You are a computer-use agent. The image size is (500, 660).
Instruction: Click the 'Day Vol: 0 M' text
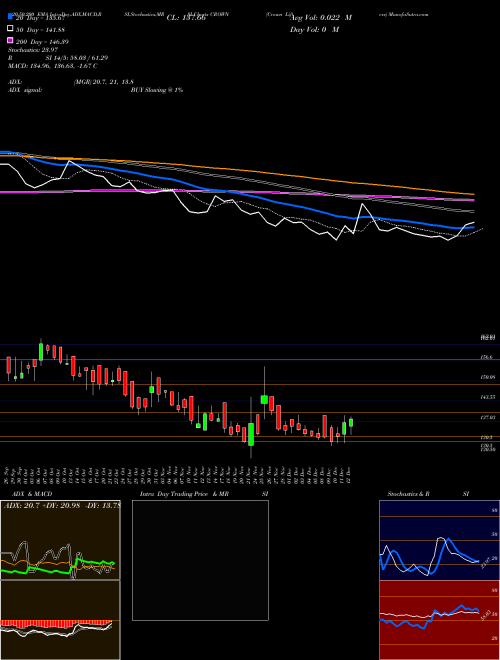point(314,29)
